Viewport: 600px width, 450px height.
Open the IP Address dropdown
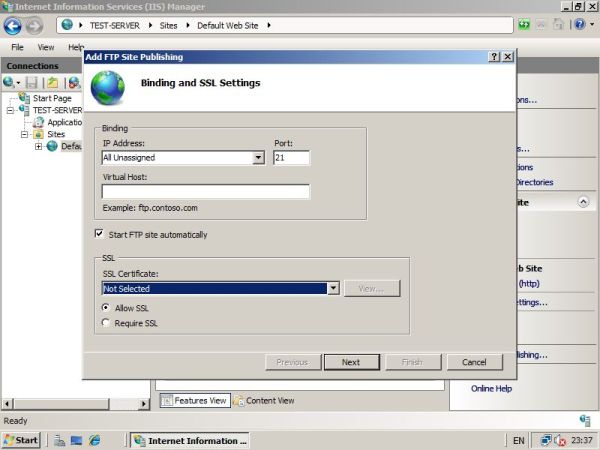[x=259, y=158]
